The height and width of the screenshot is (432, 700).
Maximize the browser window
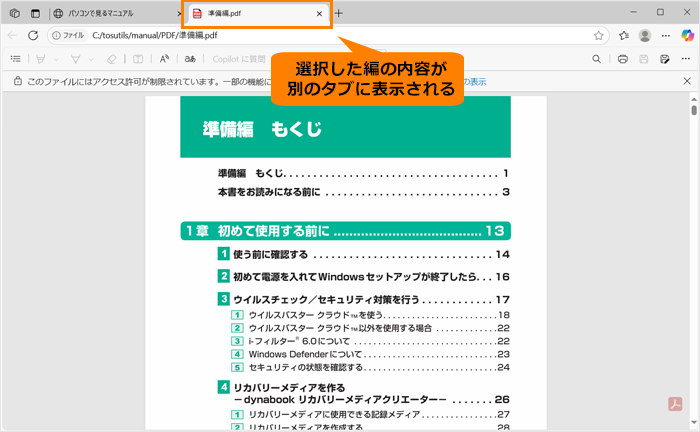click(x=660, y=12)
